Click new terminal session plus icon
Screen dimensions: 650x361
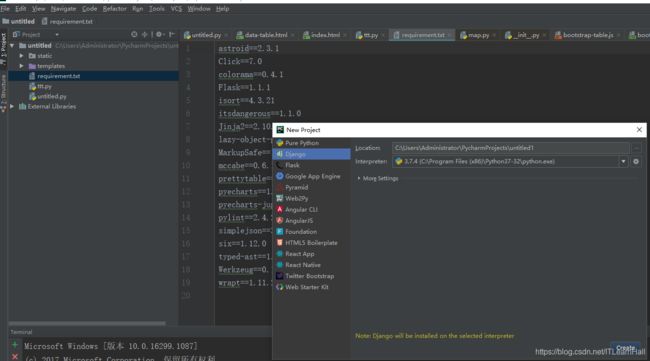click(15, 345)
